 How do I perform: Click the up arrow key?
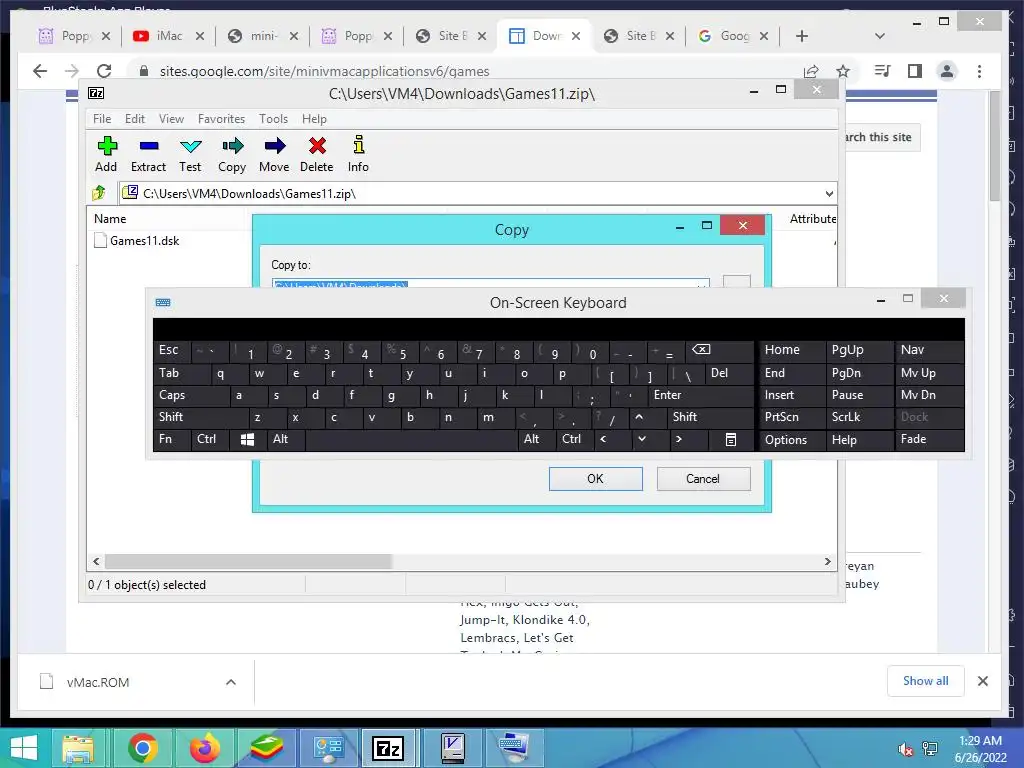(647, 417)
